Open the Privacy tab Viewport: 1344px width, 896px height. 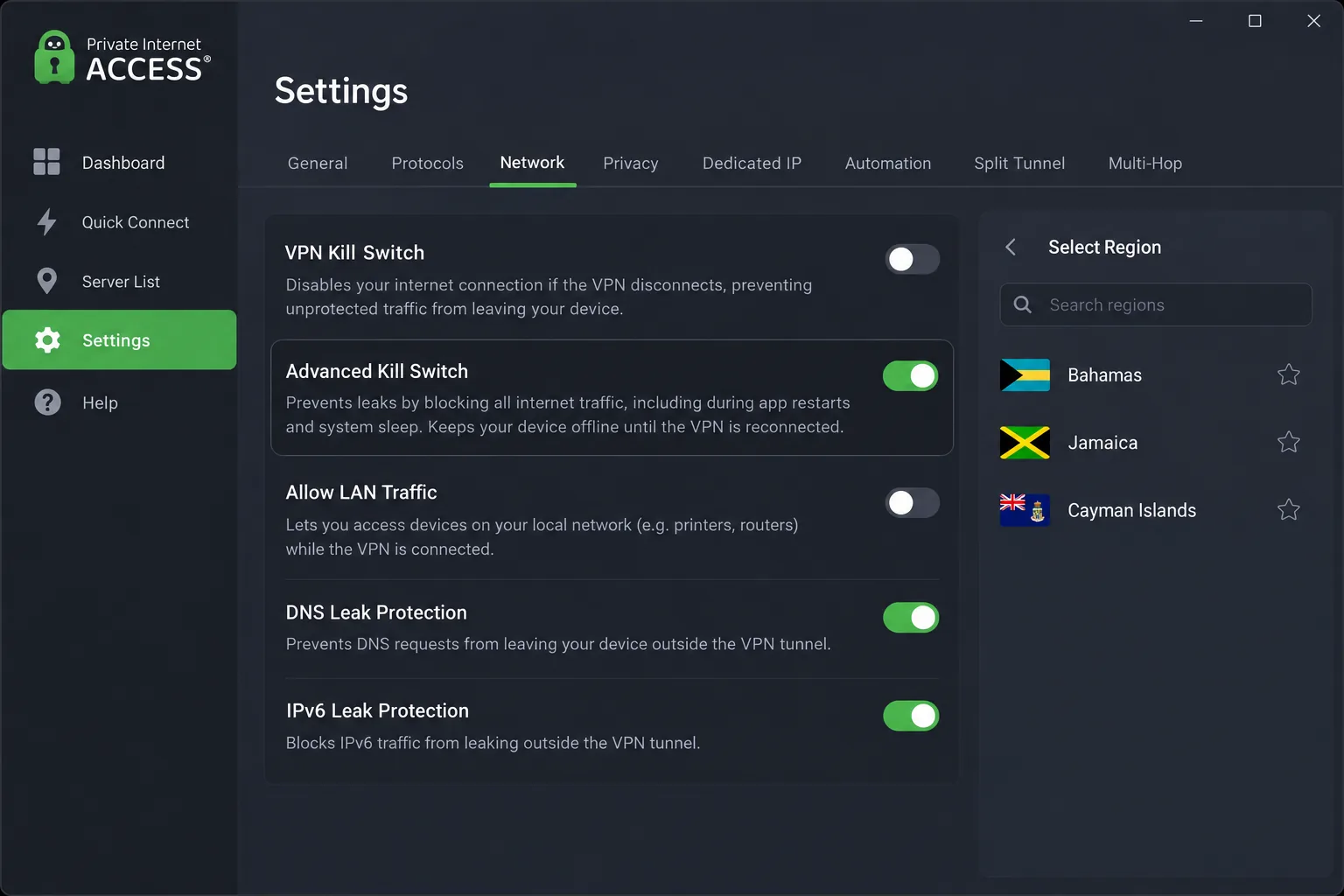630,163
